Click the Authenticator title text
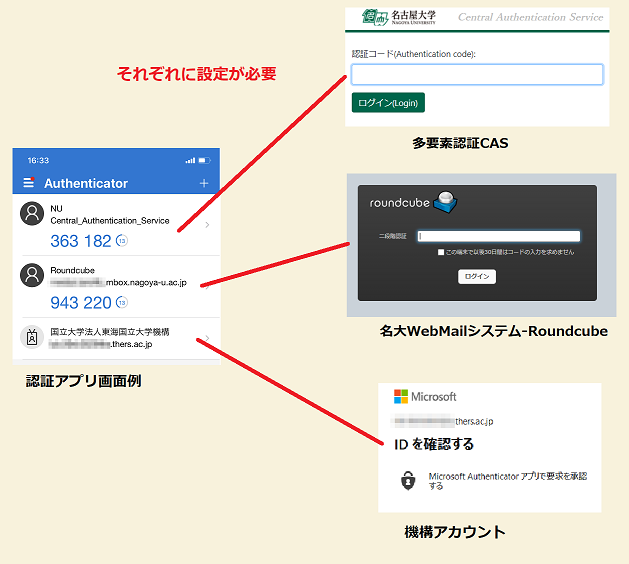Viewport: 629px width, 564px height. click(x=86, y=183)
